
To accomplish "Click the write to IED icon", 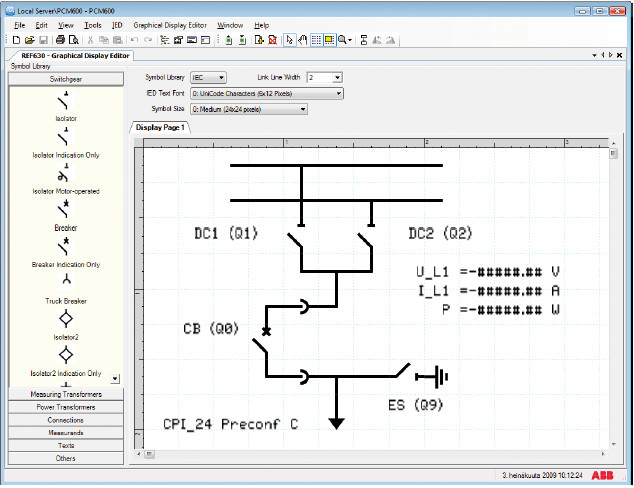I will coord(242,40).
